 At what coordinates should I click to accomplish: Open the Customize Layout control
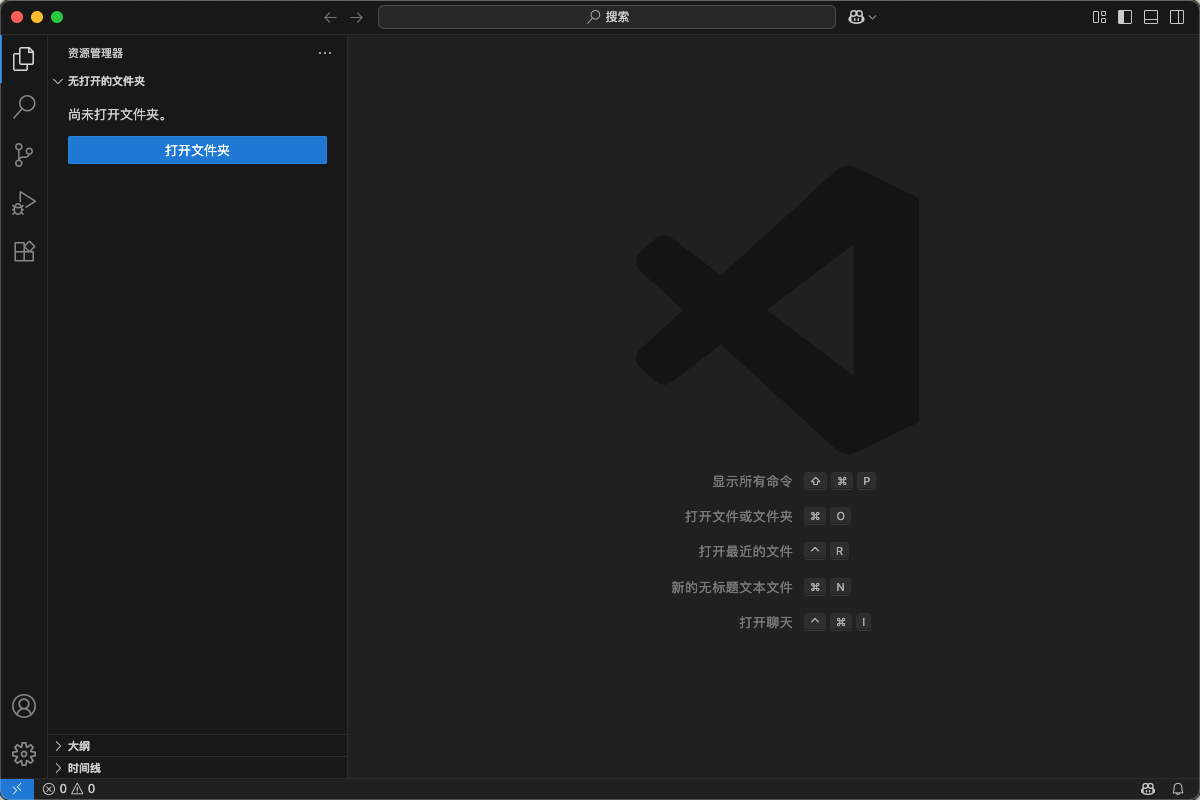pyautogui.click(x=1099, y=17)
